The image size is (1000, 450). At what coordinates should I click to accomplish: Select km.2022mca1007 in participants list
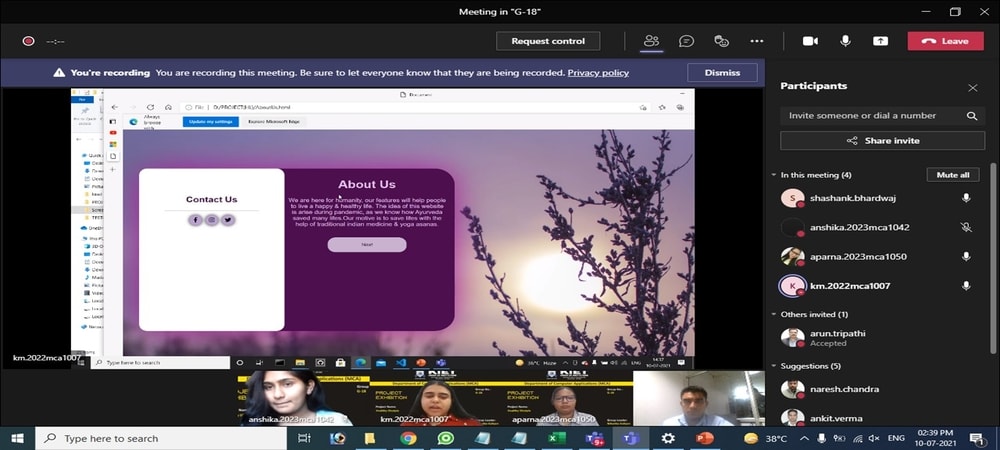[850, 286]
